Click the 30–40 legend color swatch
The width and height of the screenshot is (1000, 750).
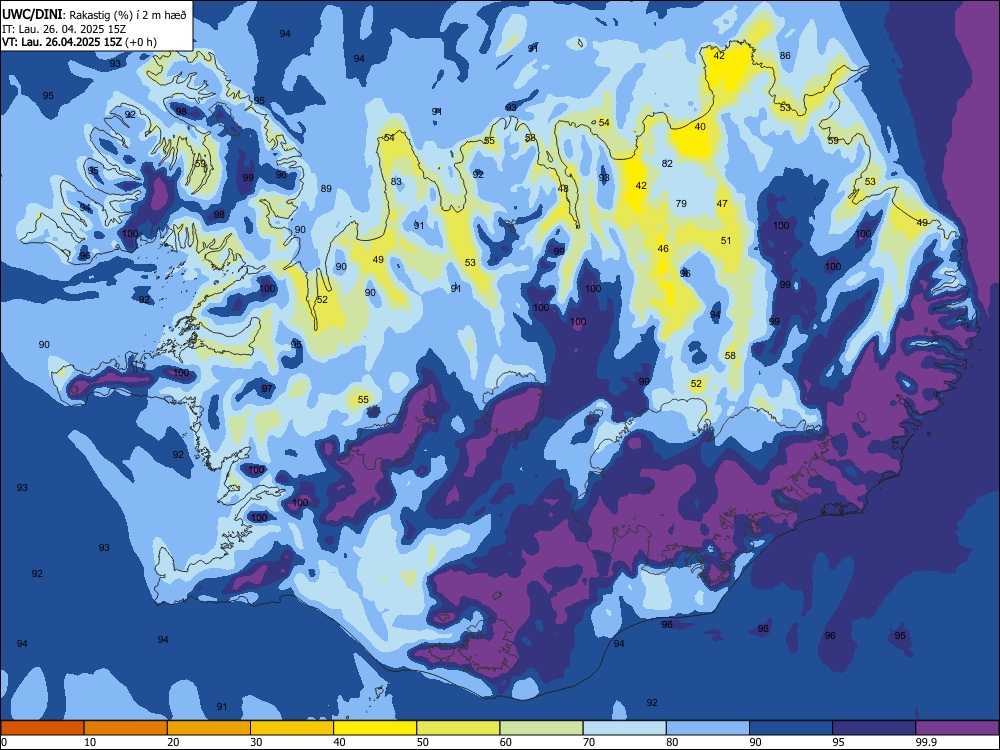pyautogui.click(x=292, y=728)
